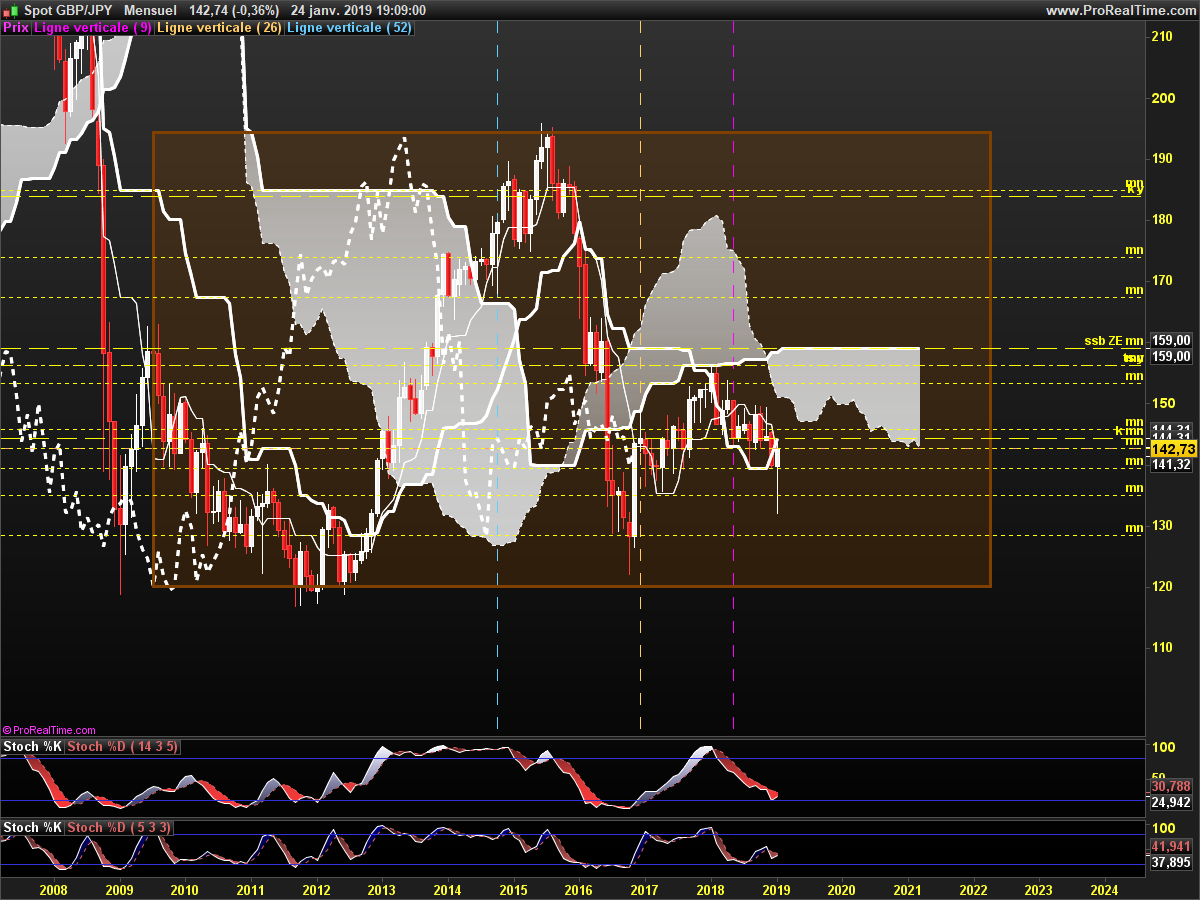Select Stoch %K label above Stoch %D (5 3 3)
This screenshot has height=900, width=1200.
pyautogui.click(x=33, y=827)
